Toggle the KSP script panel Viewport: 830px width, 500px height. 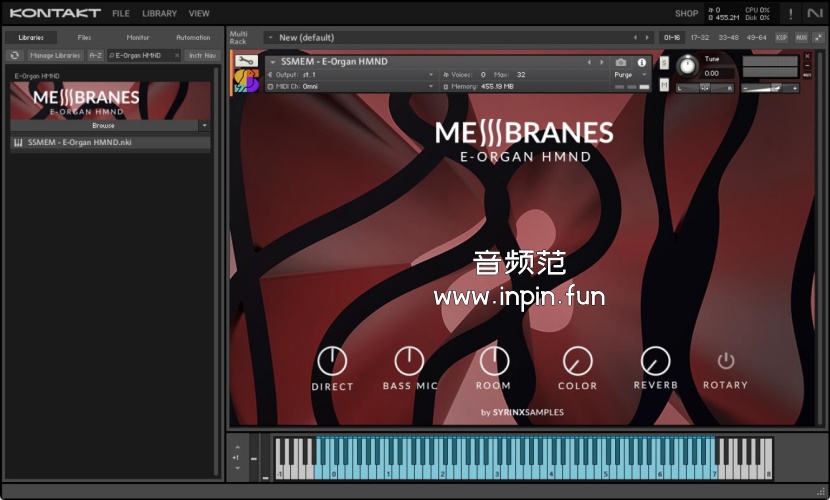[781, 38]
